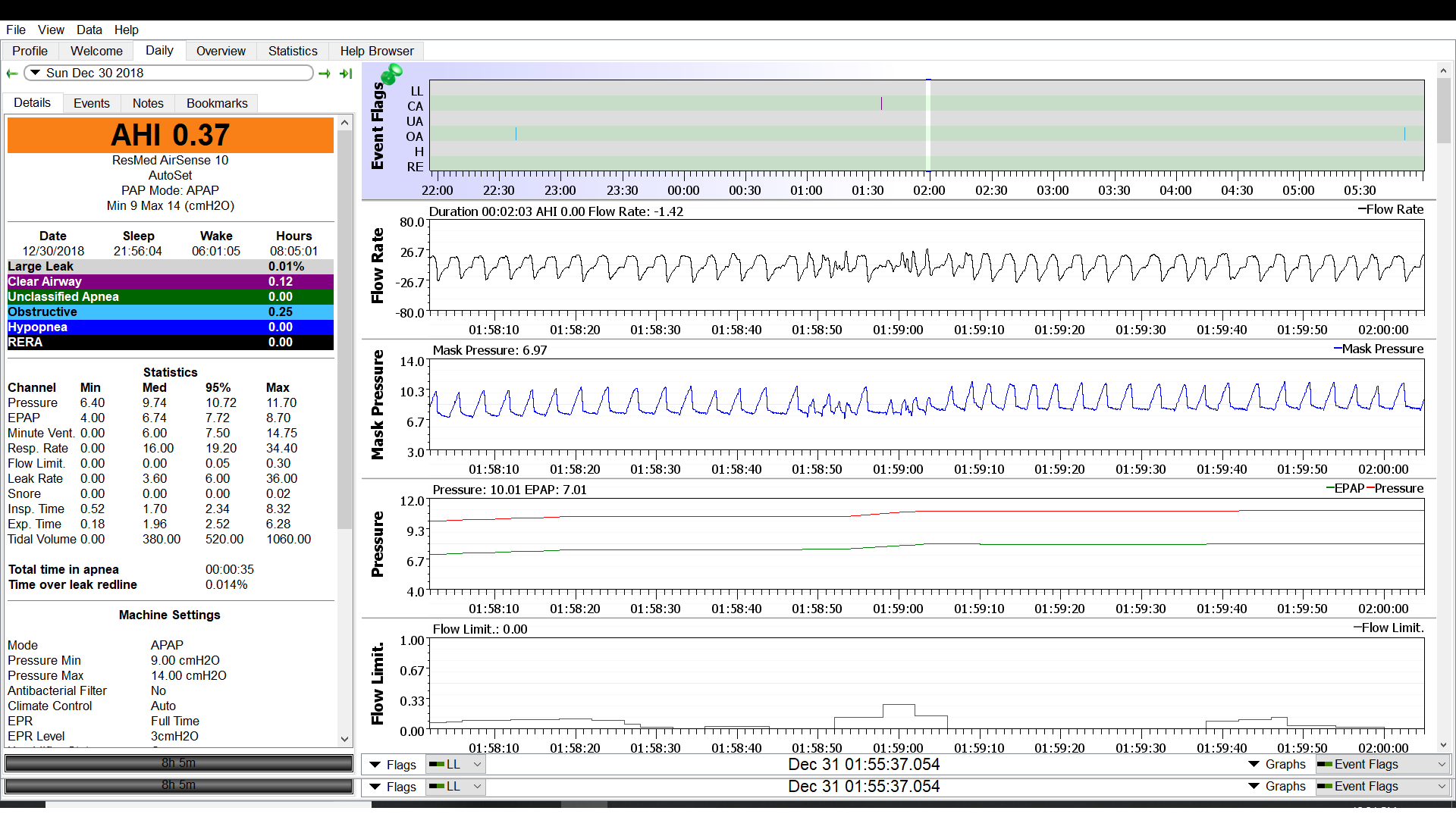Open the date calendar dropdown arrow
The image size is (1456, 839).
(x=35, y=73)
